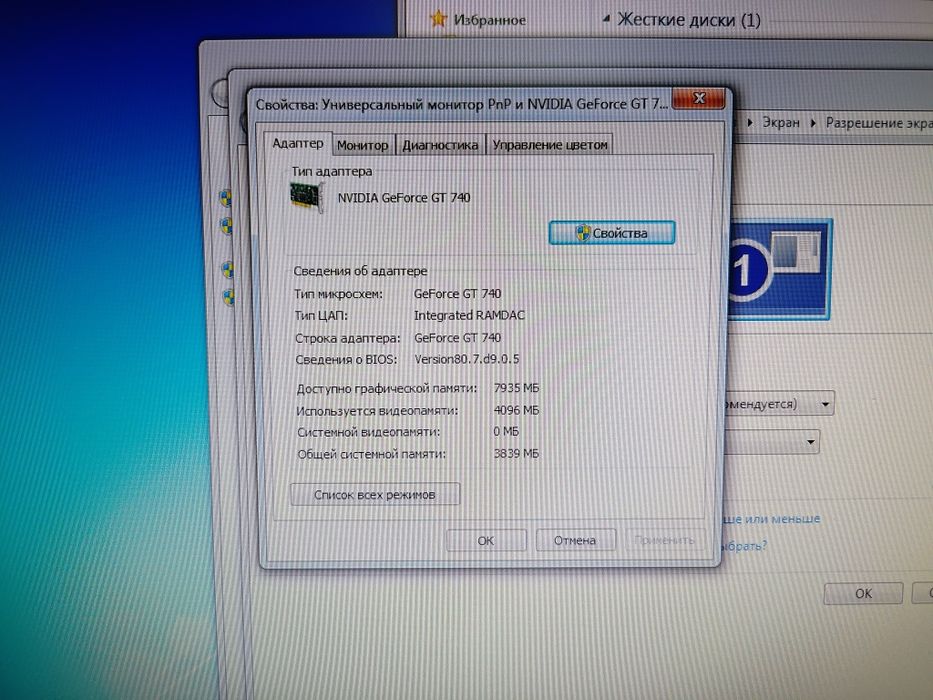Click the 'ыбрать?' help link
The image size is (933, 700).
(x=744, y=545)
